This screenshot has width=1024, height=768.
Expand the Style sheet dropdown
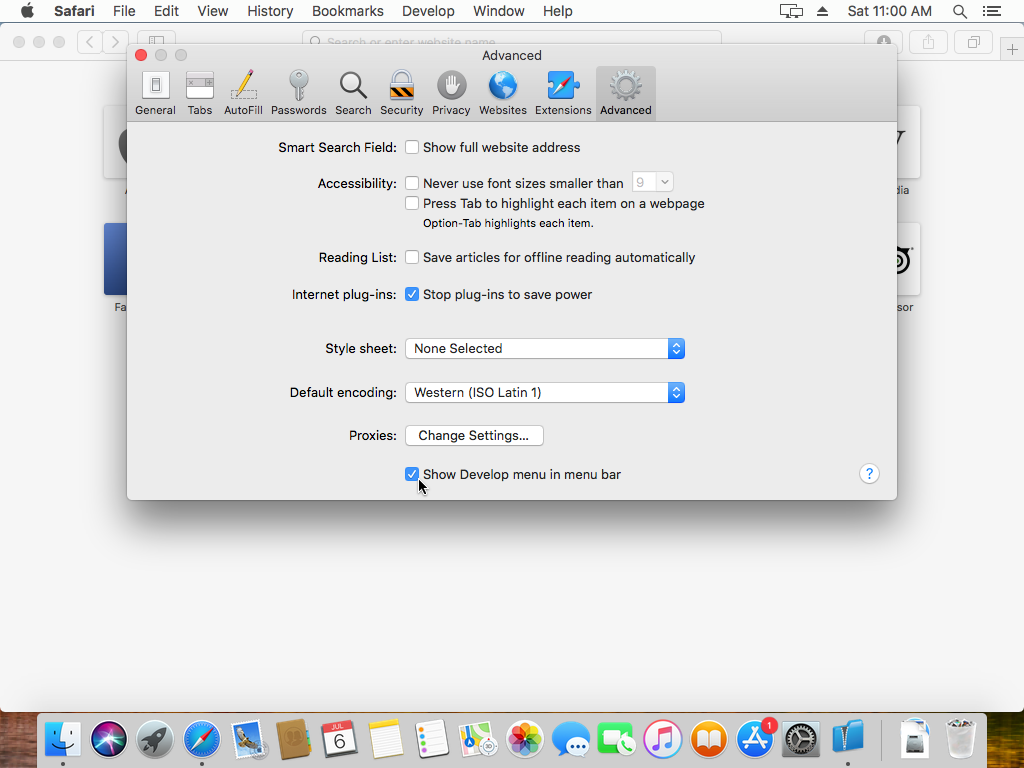point(544,349)
